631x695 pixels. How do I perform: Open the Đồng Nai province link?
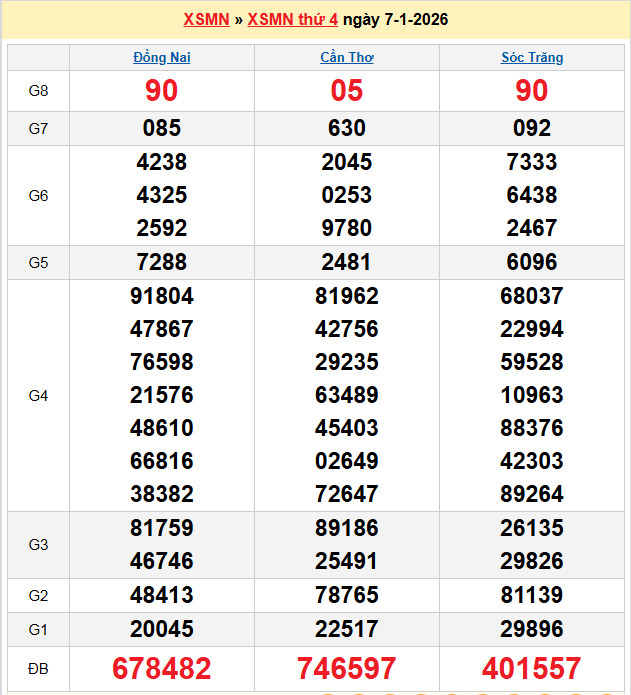pos(161,57)
